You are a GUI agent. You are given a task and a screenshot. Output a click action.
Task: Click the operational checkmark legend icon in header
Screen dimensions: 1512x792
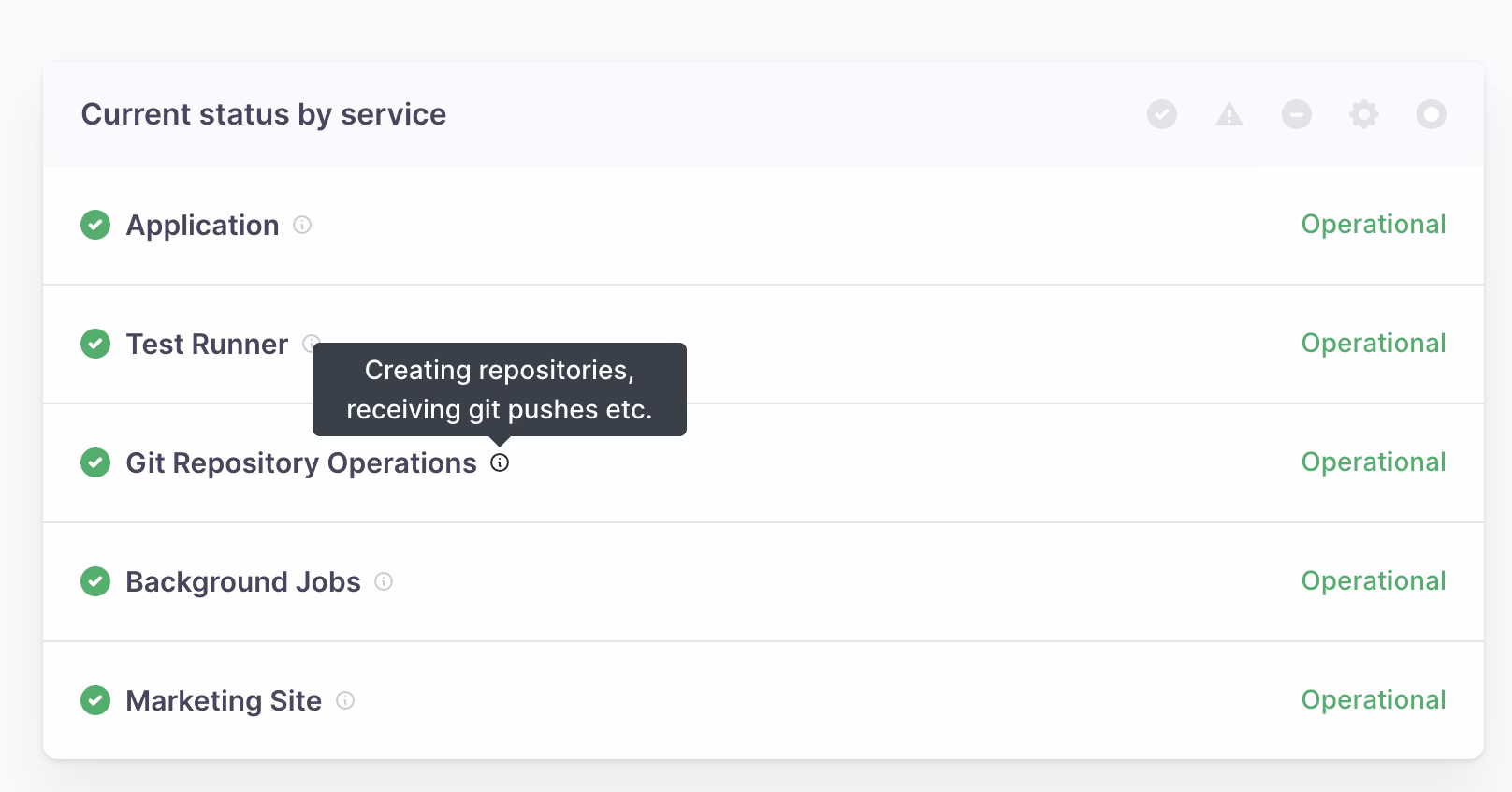point(1161,114)
